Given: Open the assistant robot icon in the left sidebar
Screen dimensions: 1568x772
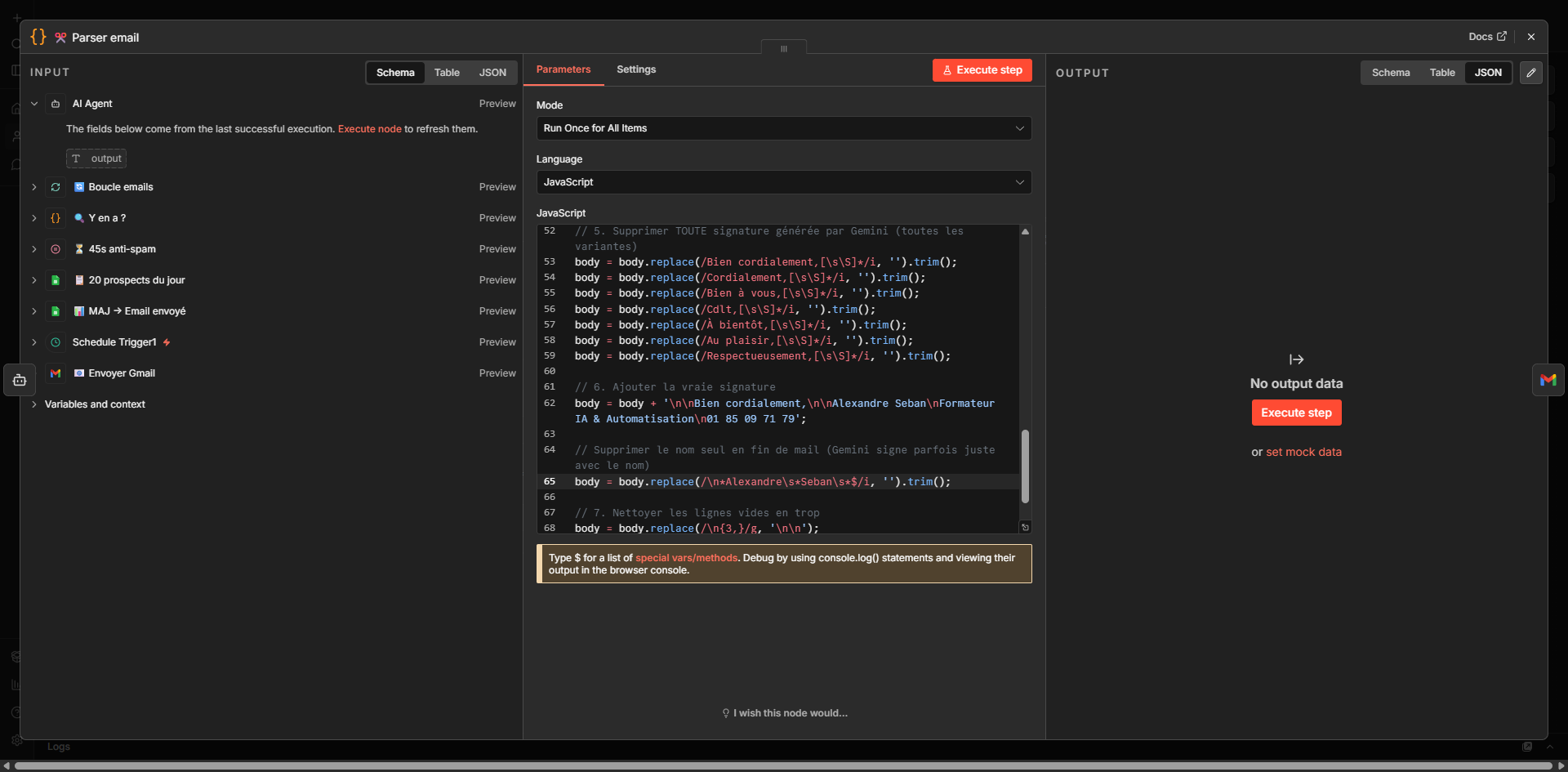Looking at the screenshot, I should pos(20,380).
